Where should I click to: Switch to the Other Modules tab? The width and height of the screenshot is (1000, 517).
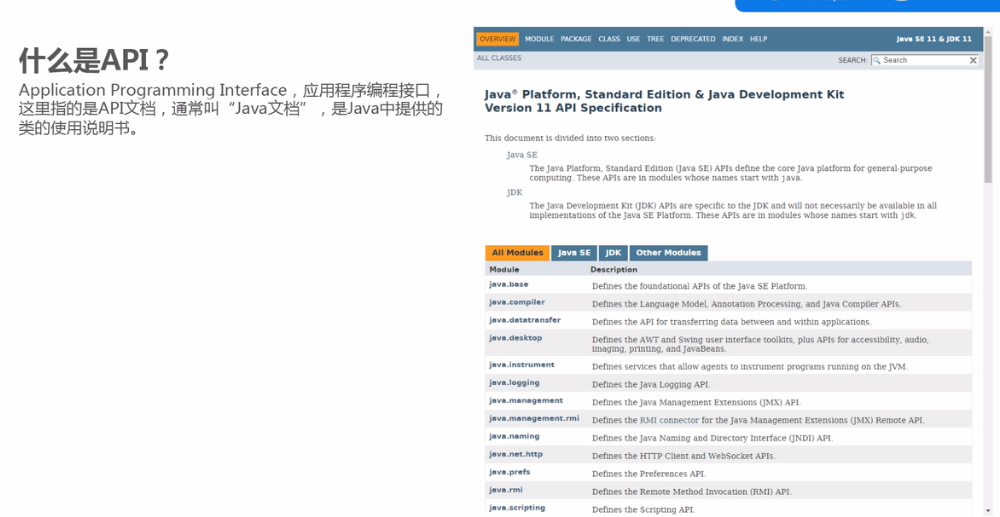tap(668, 252)
